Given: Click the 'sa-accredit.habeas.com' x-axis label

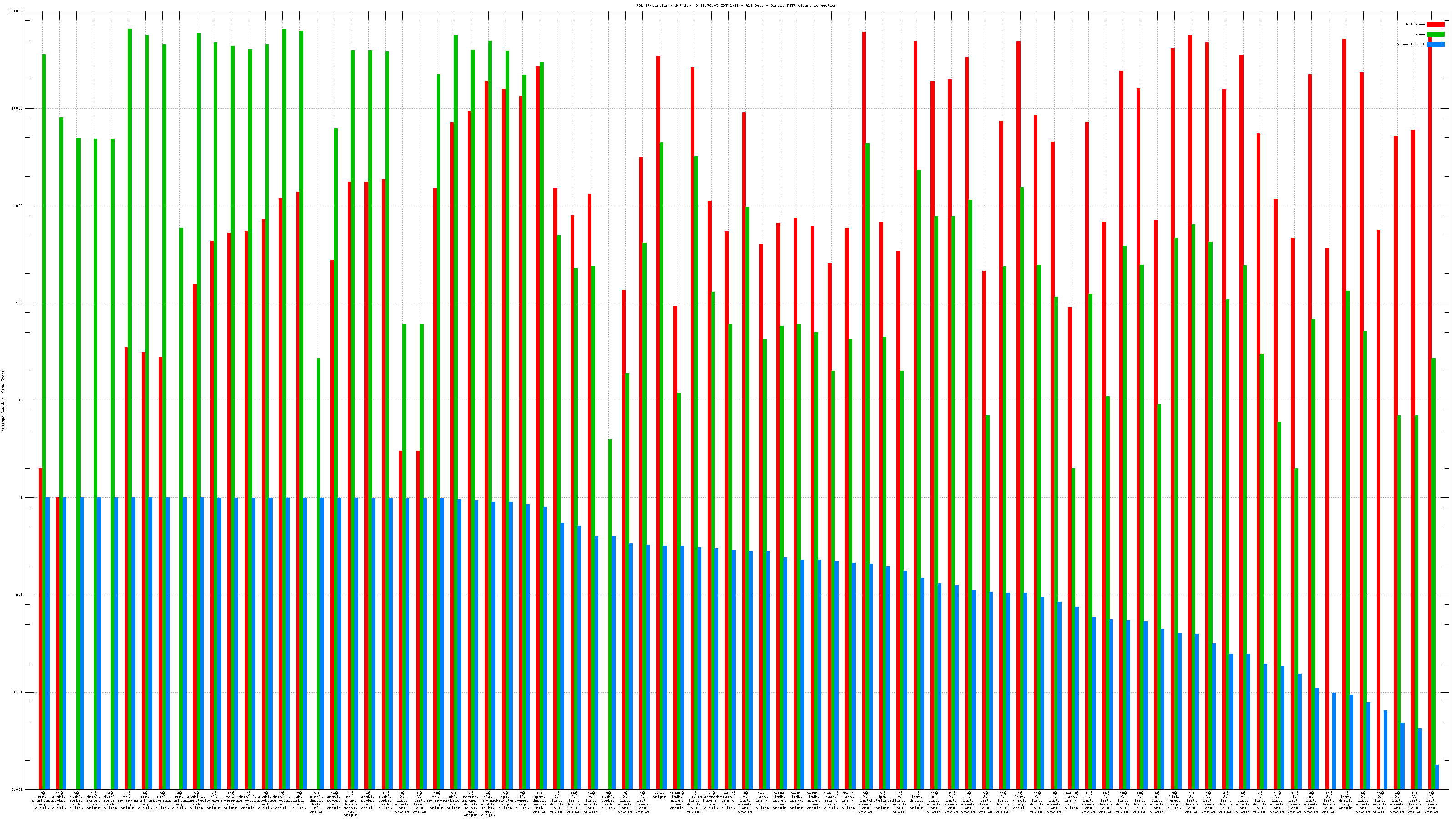Looking at the screenshot, I should [x=710, y=800].
